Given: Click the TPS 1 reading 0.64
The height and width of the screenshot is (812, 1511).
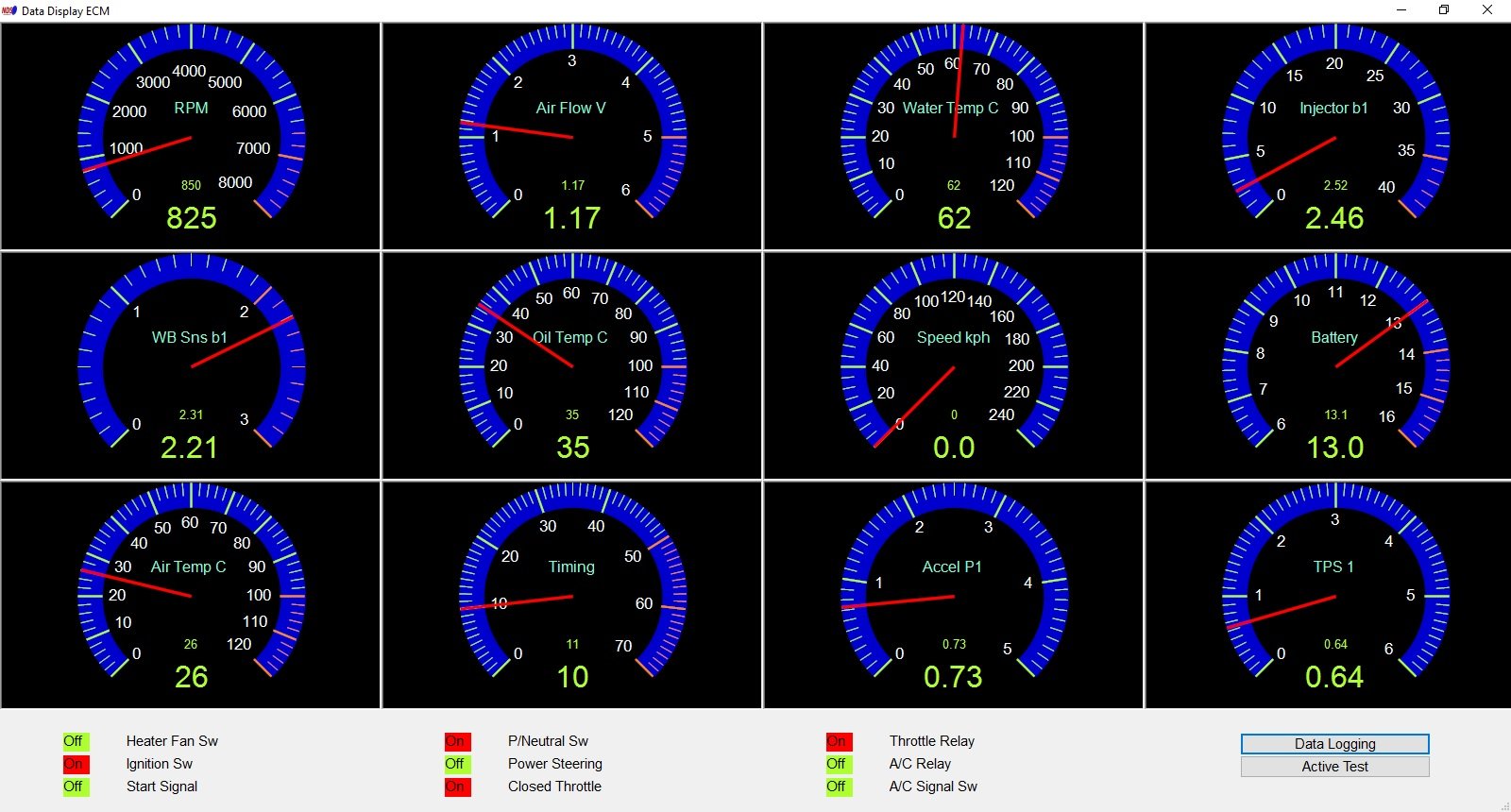Looking at the screenshot, I should click(x=1334, y=677).
